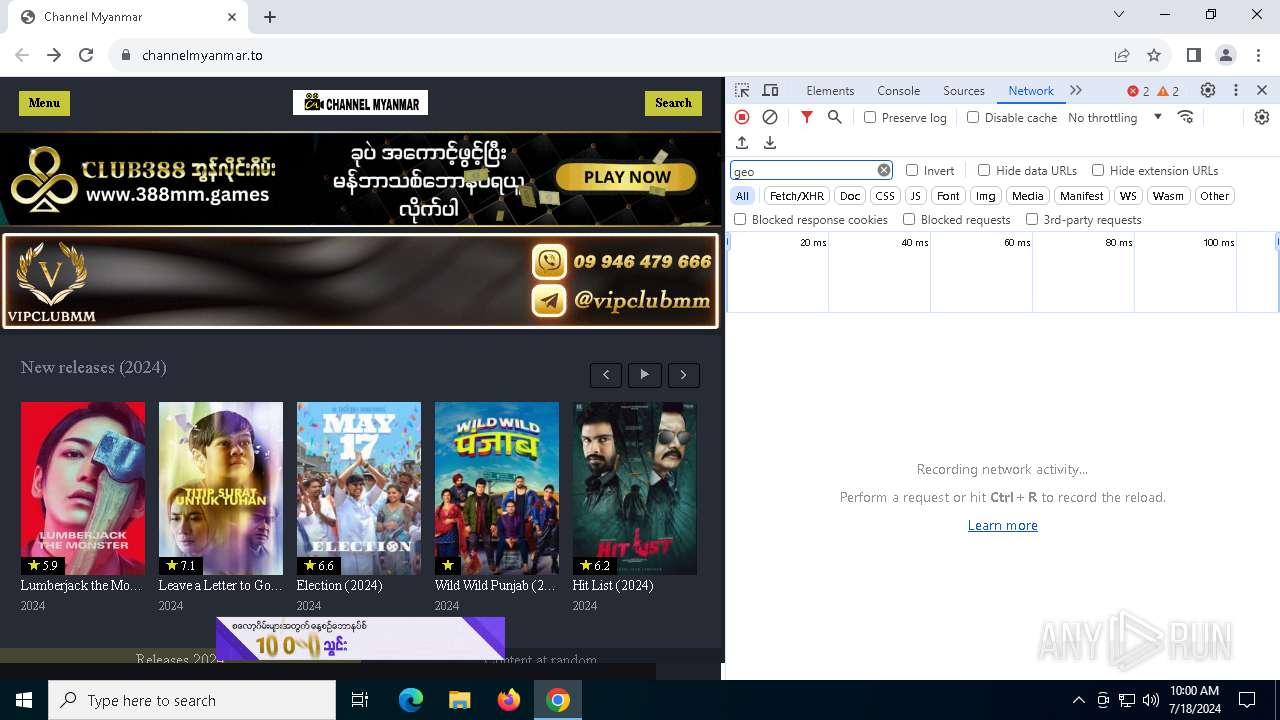Switch to Elements tab

[830, 90]
